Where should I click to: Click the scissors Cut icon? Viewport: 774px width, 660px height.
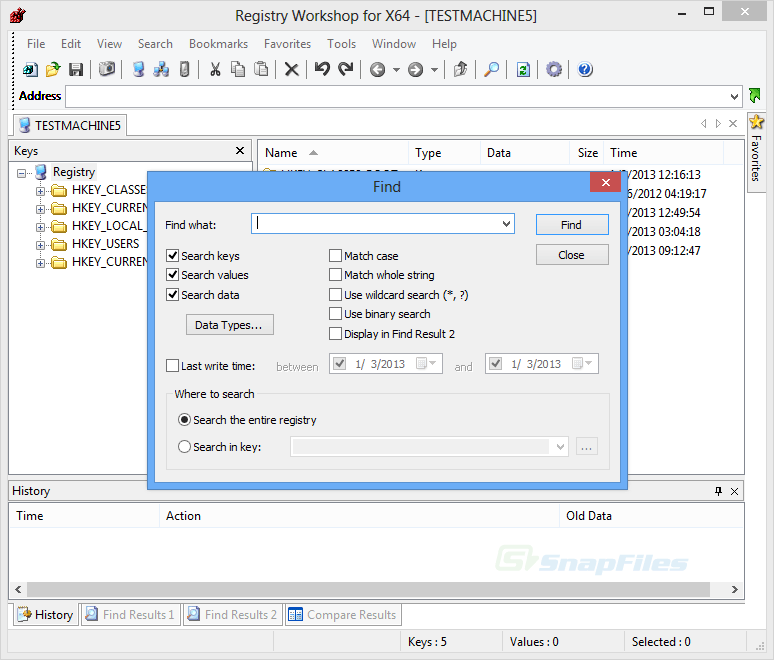pos(215,70)
